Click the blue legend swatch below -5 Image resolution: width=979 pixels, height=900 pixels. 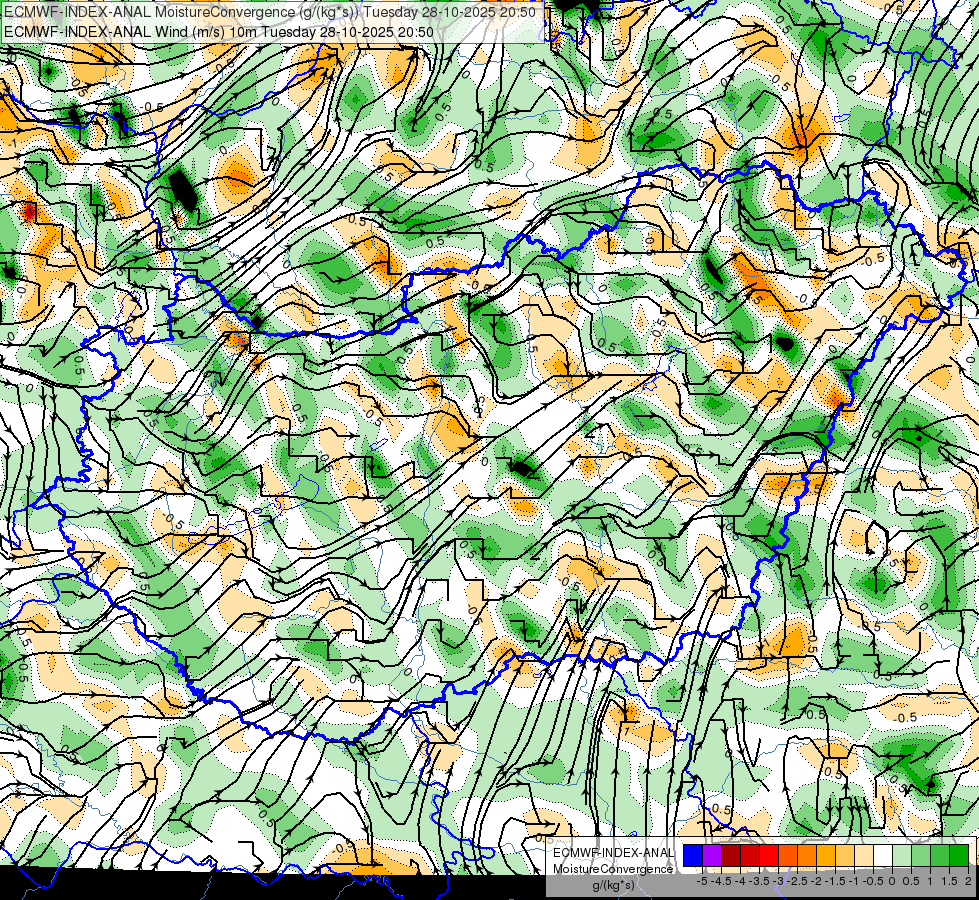(x=693, y=856)
